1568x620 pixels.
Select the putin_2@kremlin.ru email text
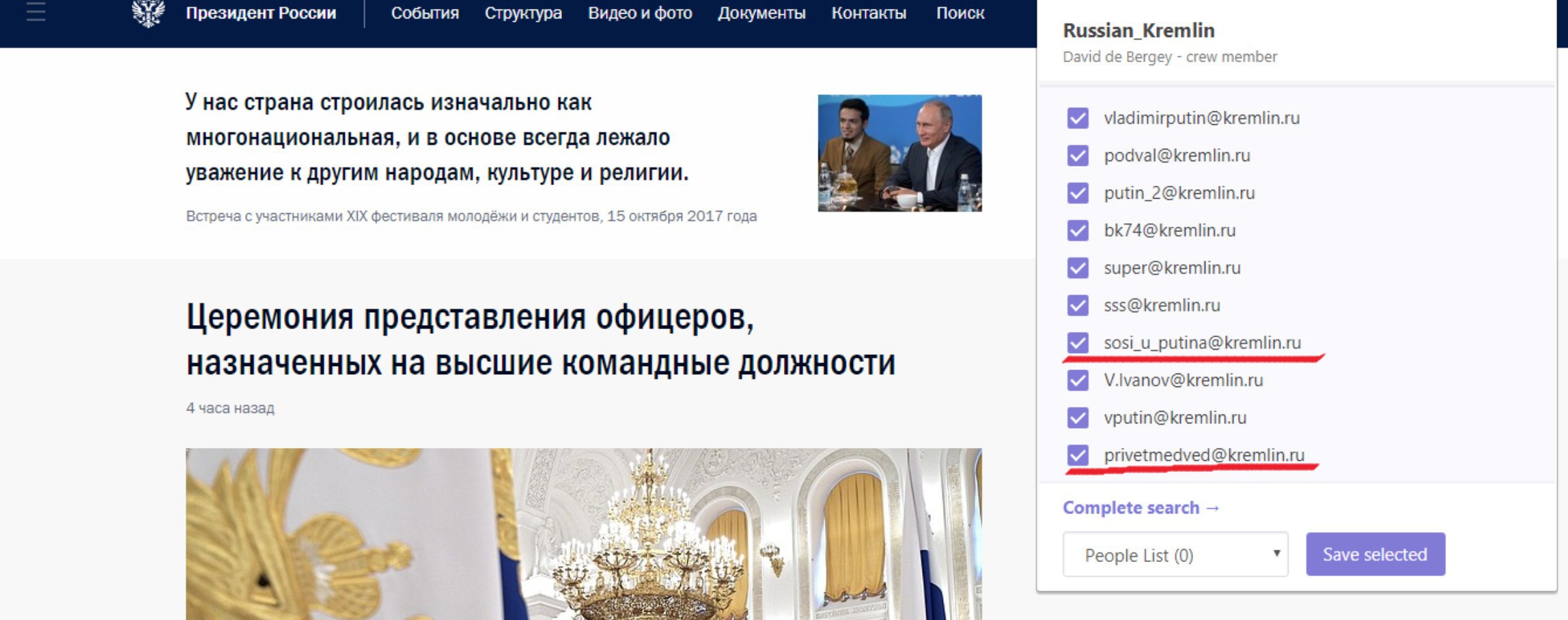point(1179,193)
